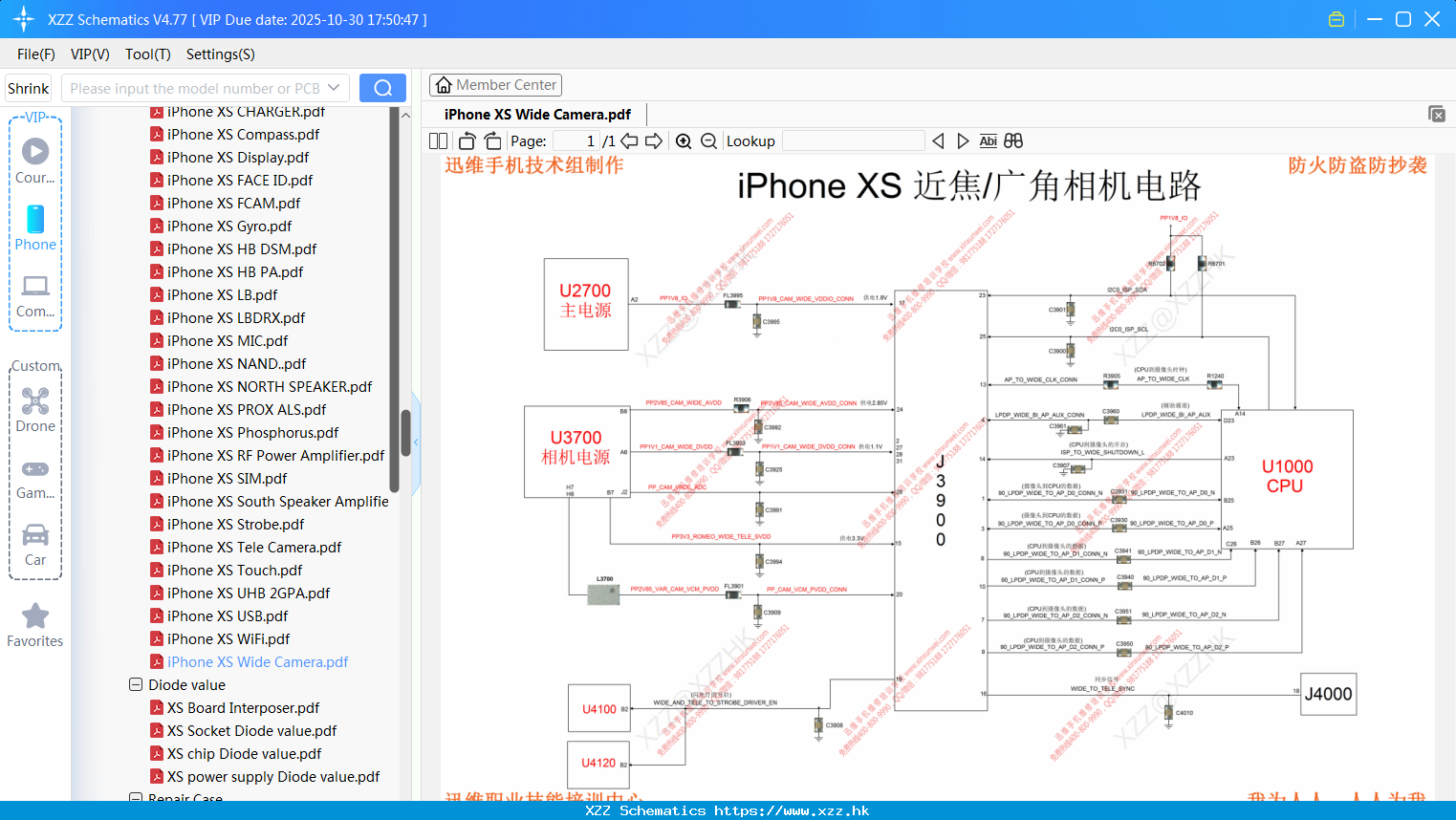This screenshot has height=820, width=1456.
Task: Toggle the two-page side-by-side view
Action: [x=438, y=140]
